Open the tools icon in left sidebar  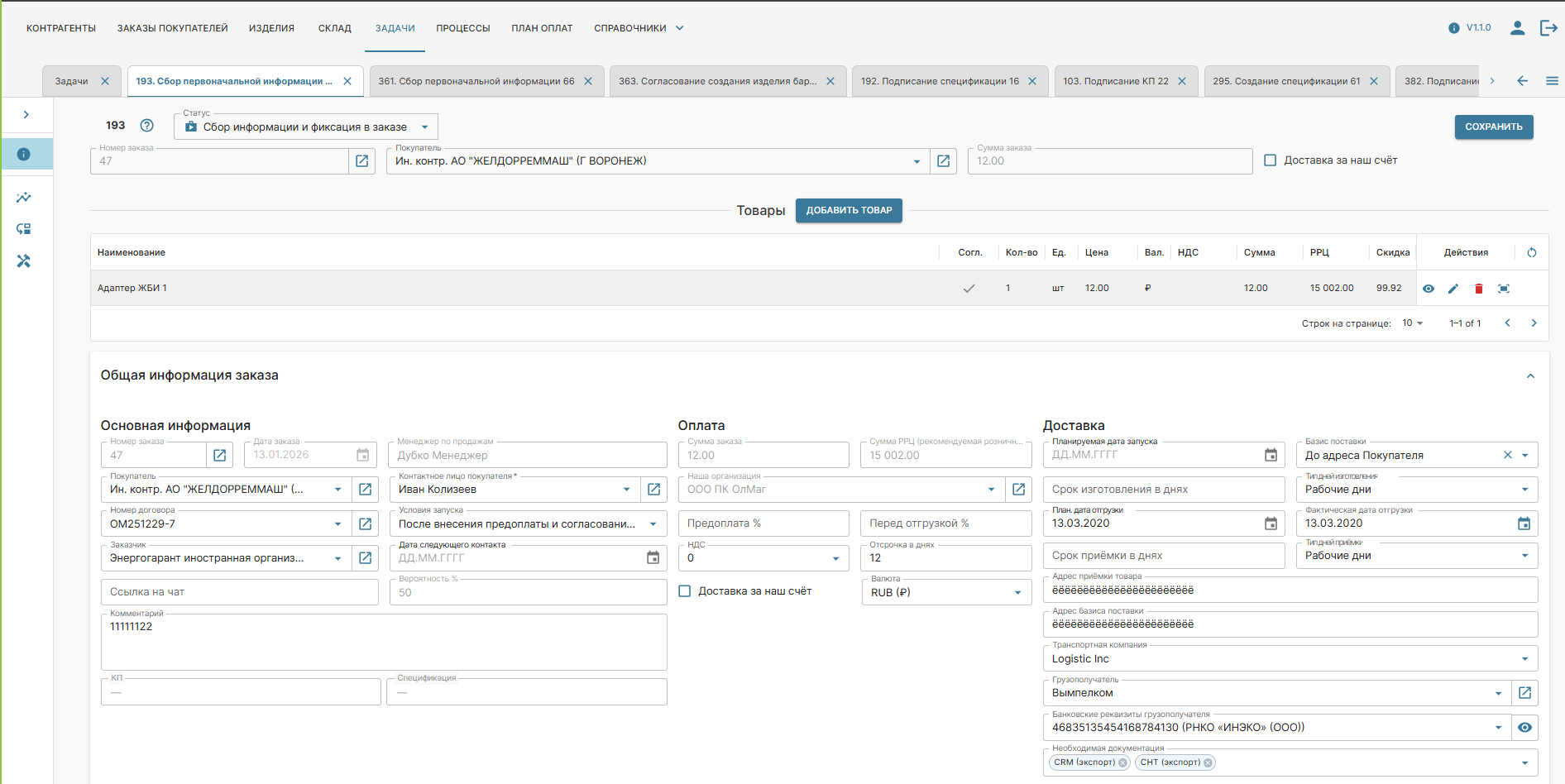[x=24, y=261]
